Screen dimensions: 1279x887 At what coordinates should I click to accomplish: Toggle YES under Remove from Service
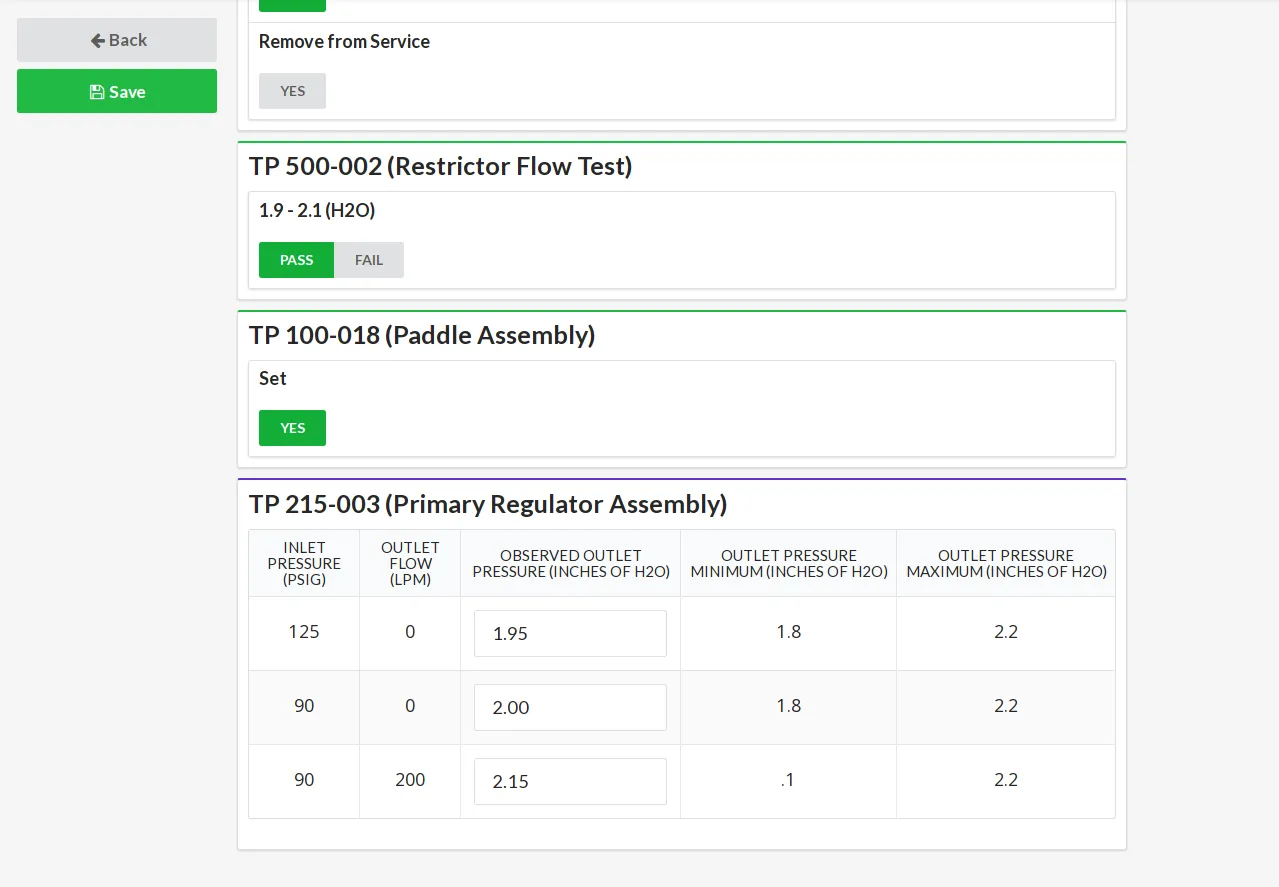click(x=292, y=91)
